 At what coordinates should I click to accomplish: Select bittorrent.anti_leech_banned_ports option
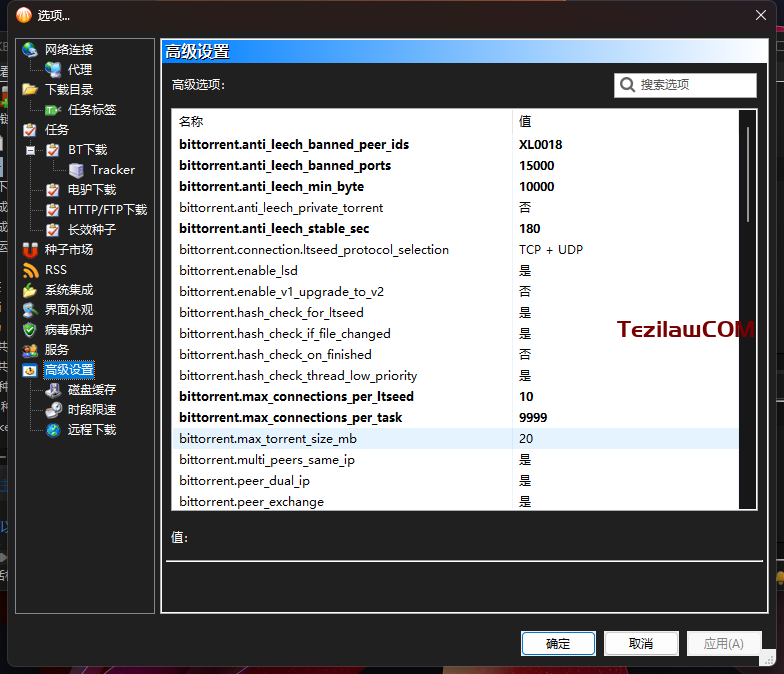click(x=455, y=166)
